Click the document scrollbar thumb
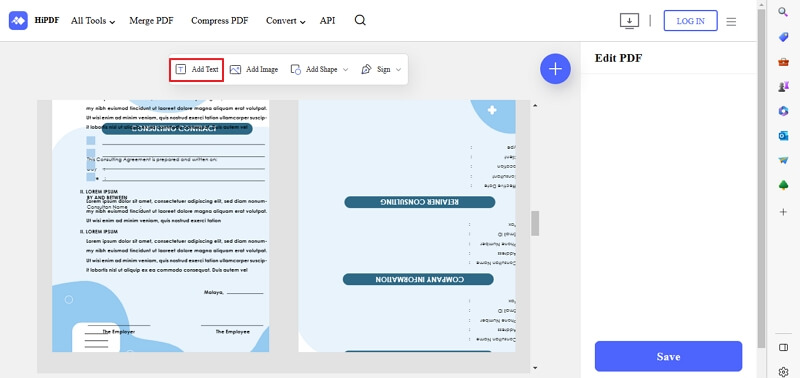800x378 pixels. pos(535,223)
